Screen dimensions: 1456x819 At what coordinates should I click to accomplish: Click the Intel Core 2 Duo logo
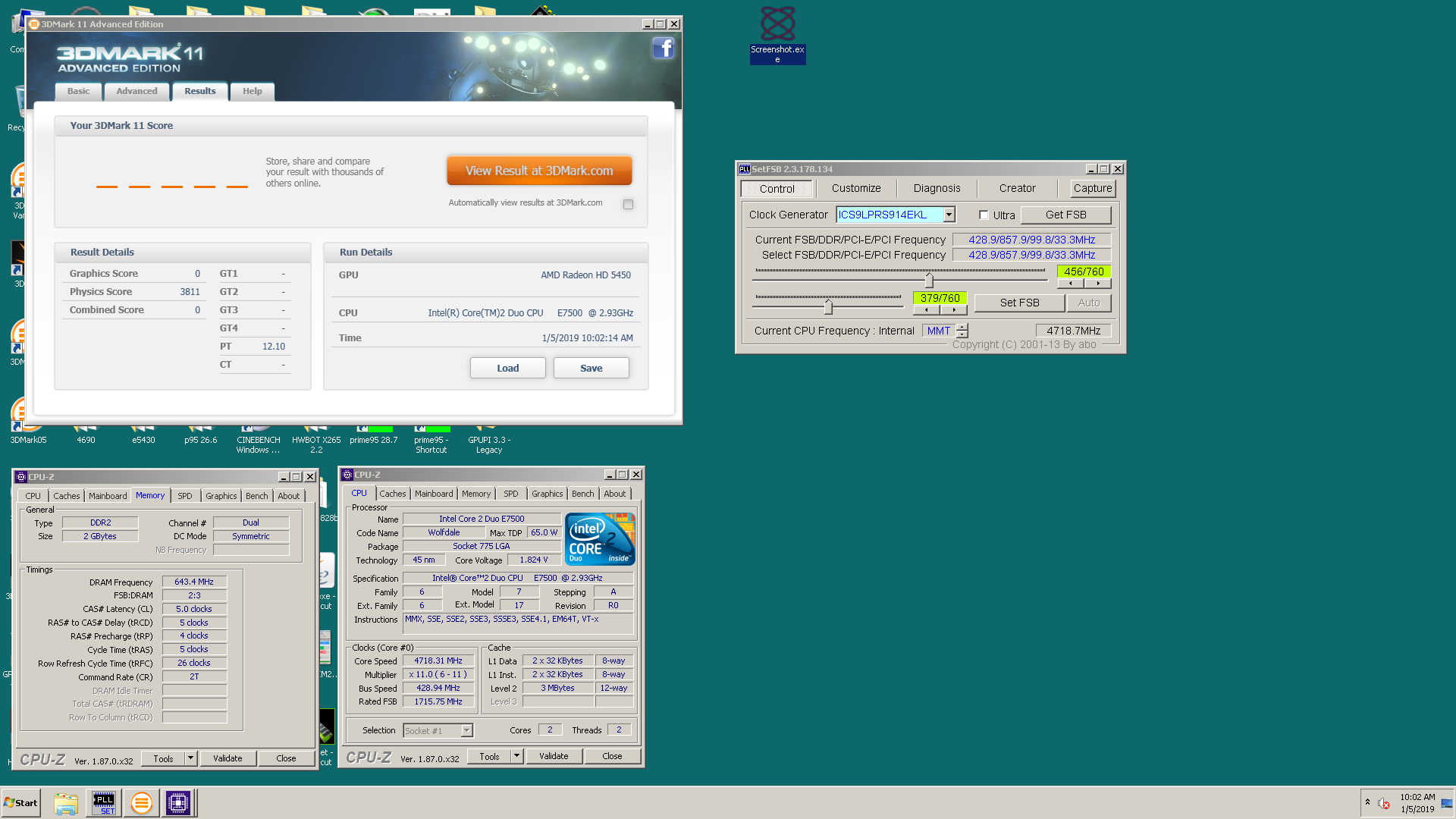tap(600, 539)
